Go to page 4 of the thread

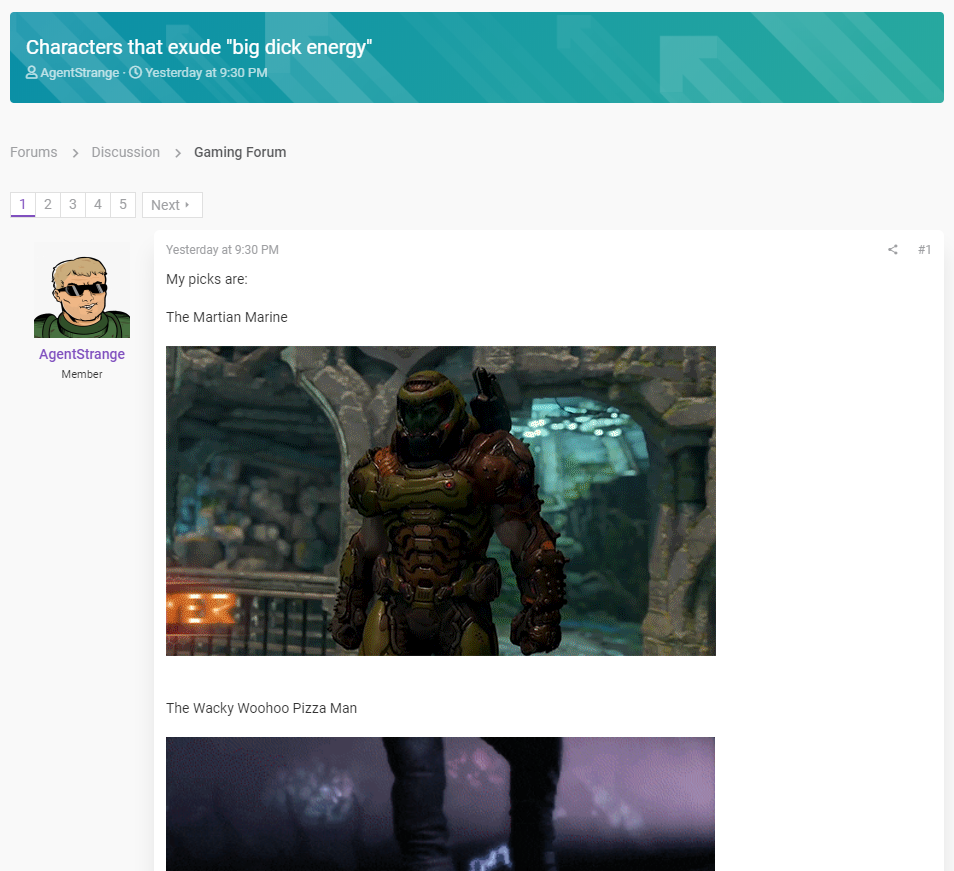(97, 204)
